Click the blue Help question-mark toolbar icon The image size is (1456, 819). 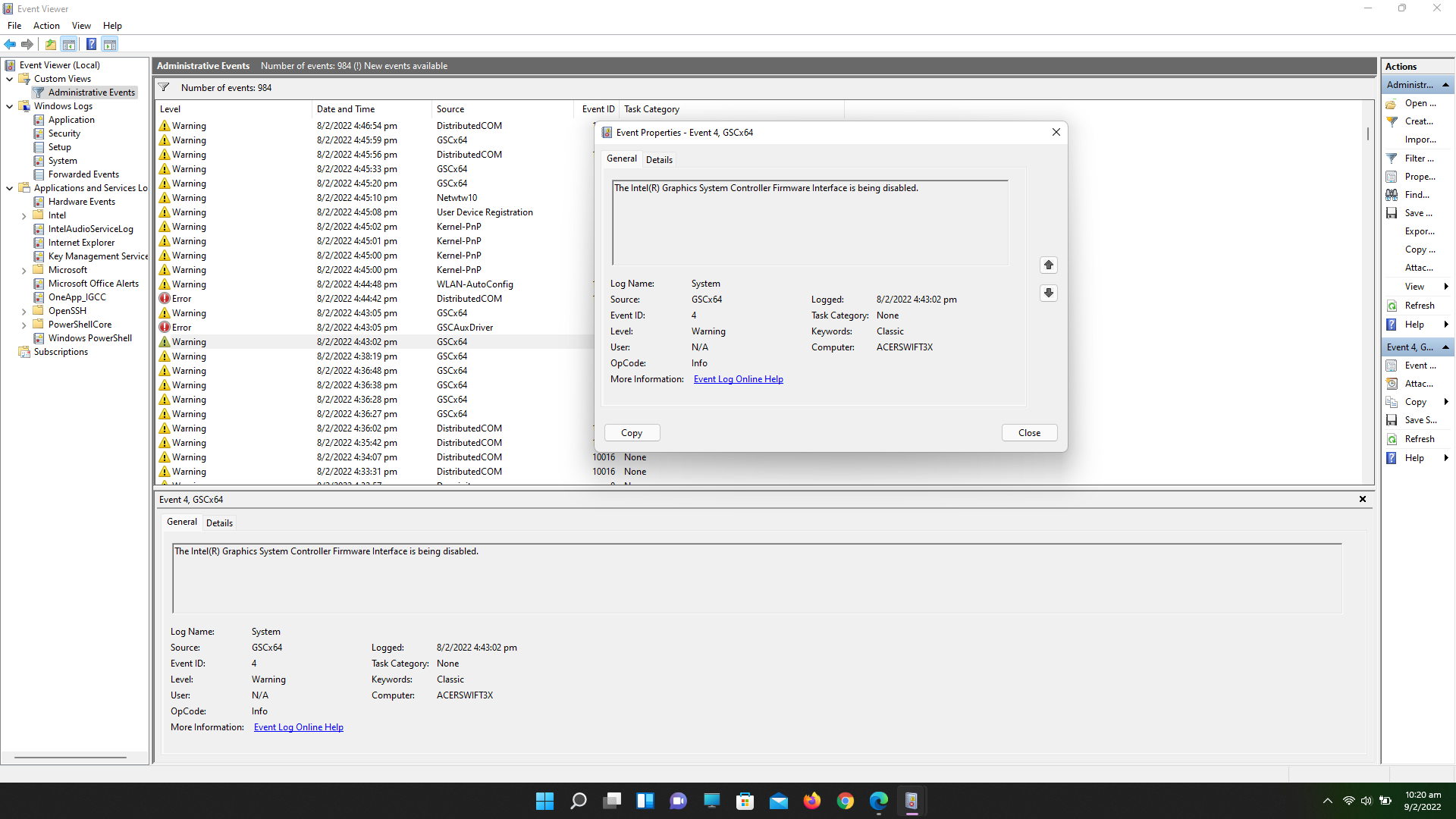tap(92, 44)
